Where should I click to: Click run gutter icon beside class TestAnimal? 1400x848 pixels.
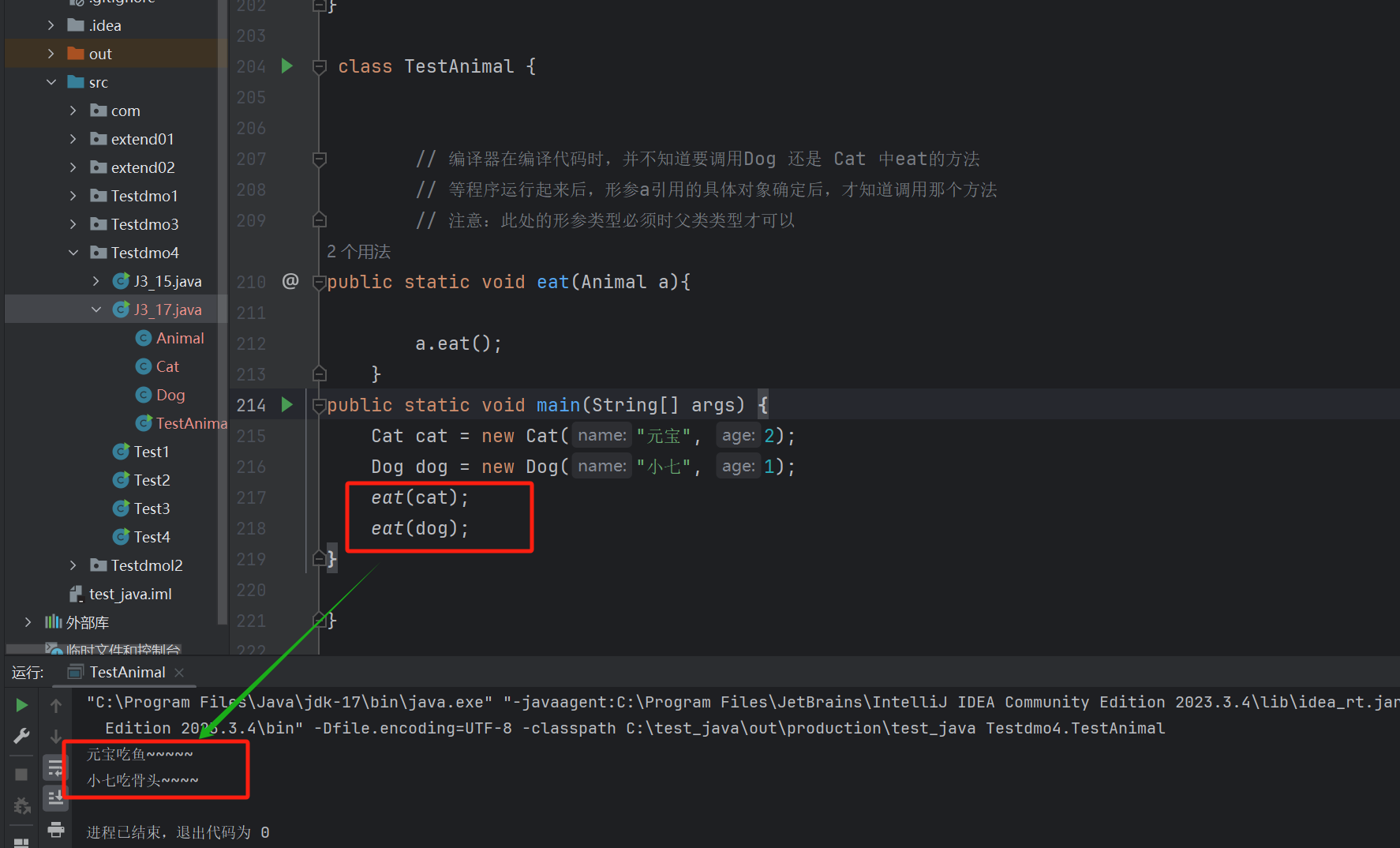coord(287,66)
